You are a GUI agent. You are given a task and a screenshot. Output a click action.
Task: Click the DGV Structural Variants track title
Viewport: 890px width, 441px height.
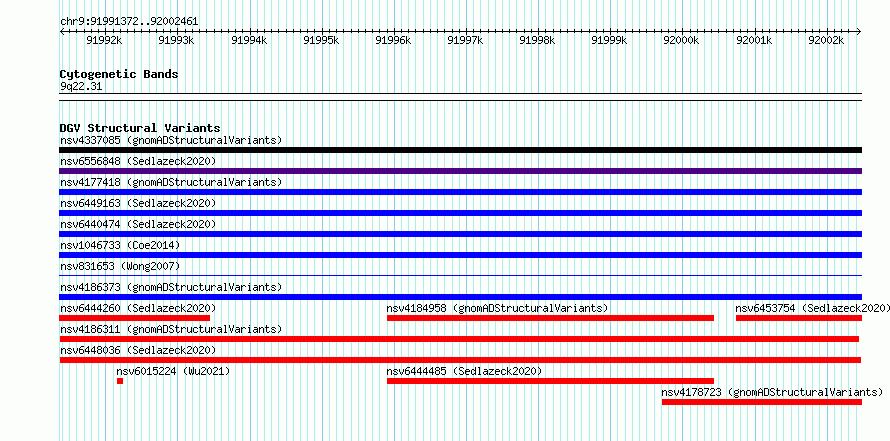pos(140,128)
